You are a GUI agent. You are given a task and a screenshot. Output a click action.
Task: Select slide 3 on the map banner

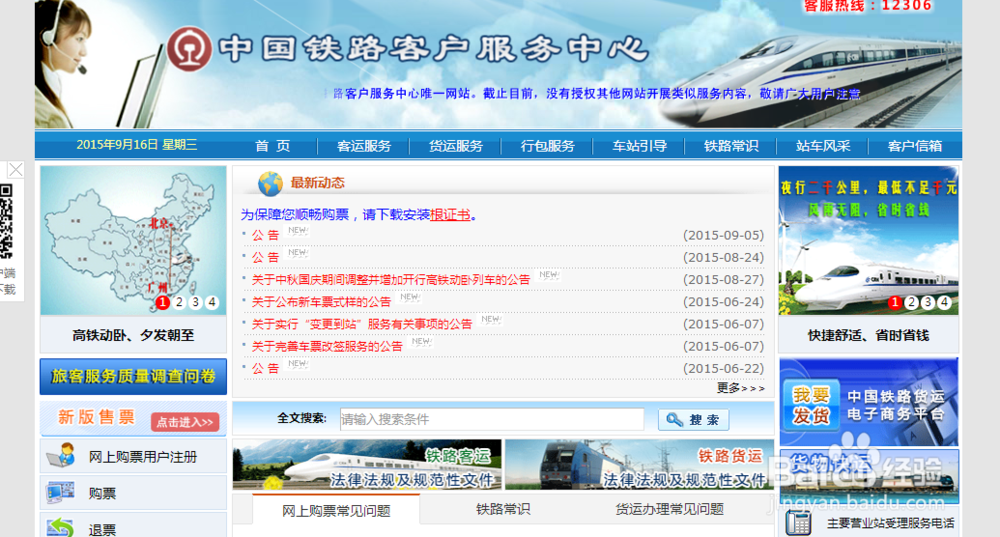click(196, 302)
